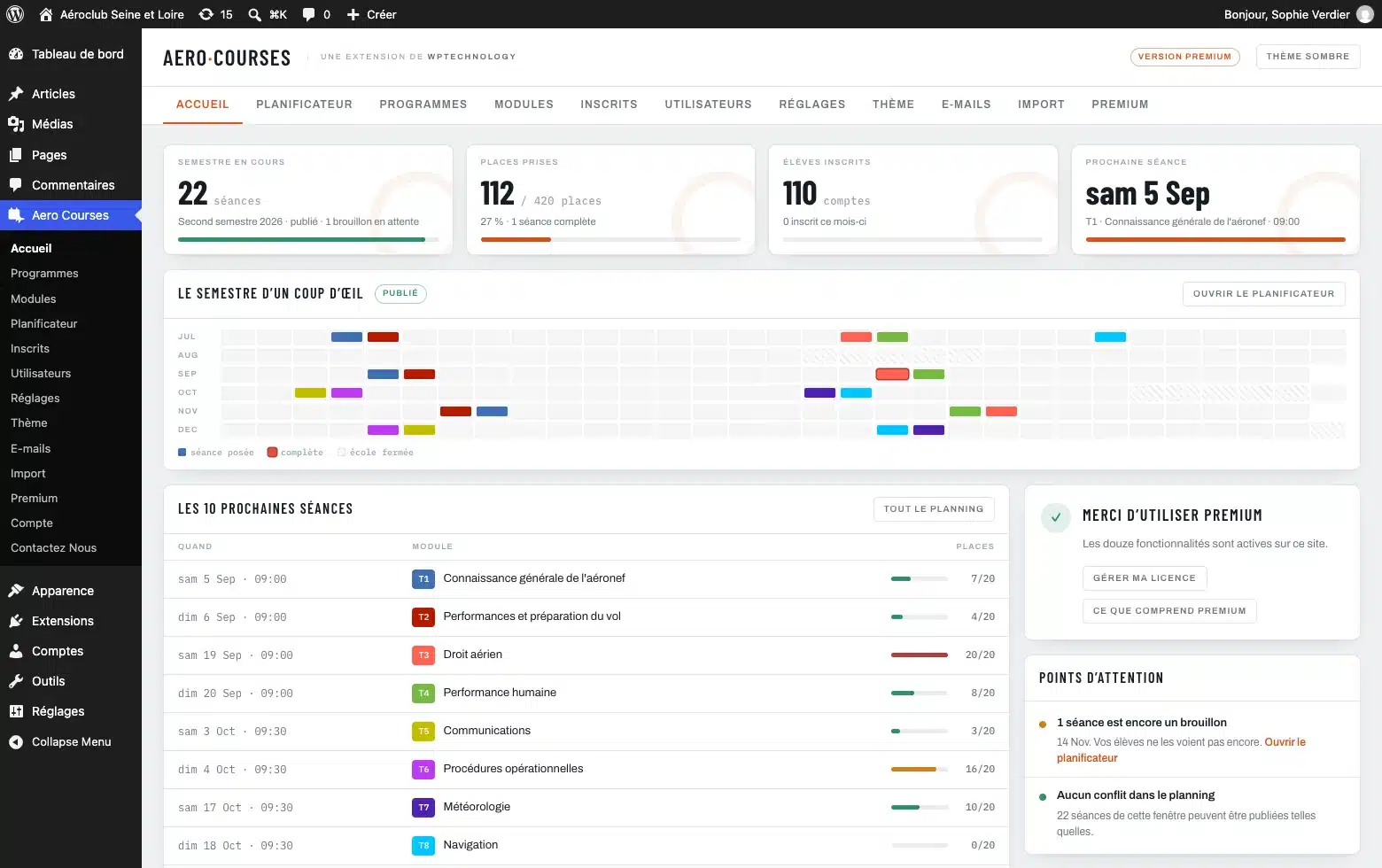The image size is (1382, 868).
Task: Click the T8 module badge
Action: pos(423,846)
